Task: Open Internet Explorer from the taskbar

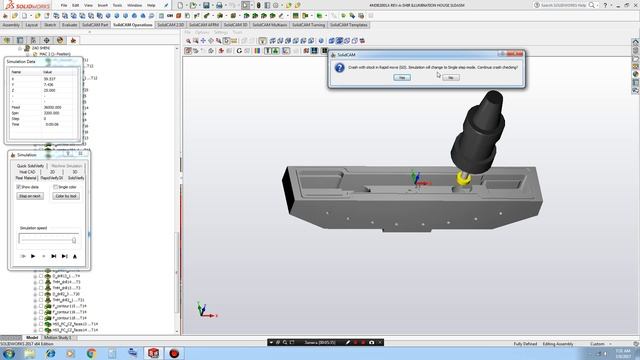Action: tap(50, 353)
